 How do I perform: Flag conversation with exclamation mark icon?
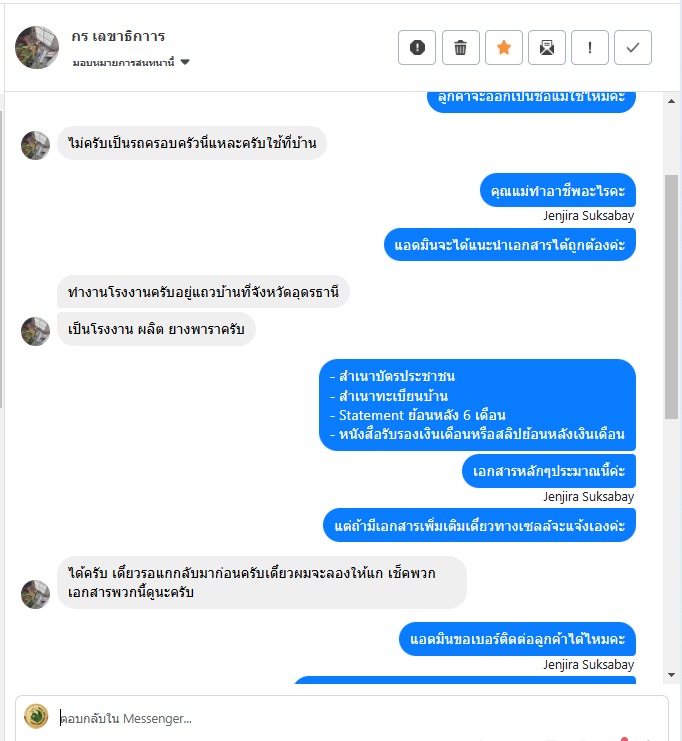pos(590,47)
